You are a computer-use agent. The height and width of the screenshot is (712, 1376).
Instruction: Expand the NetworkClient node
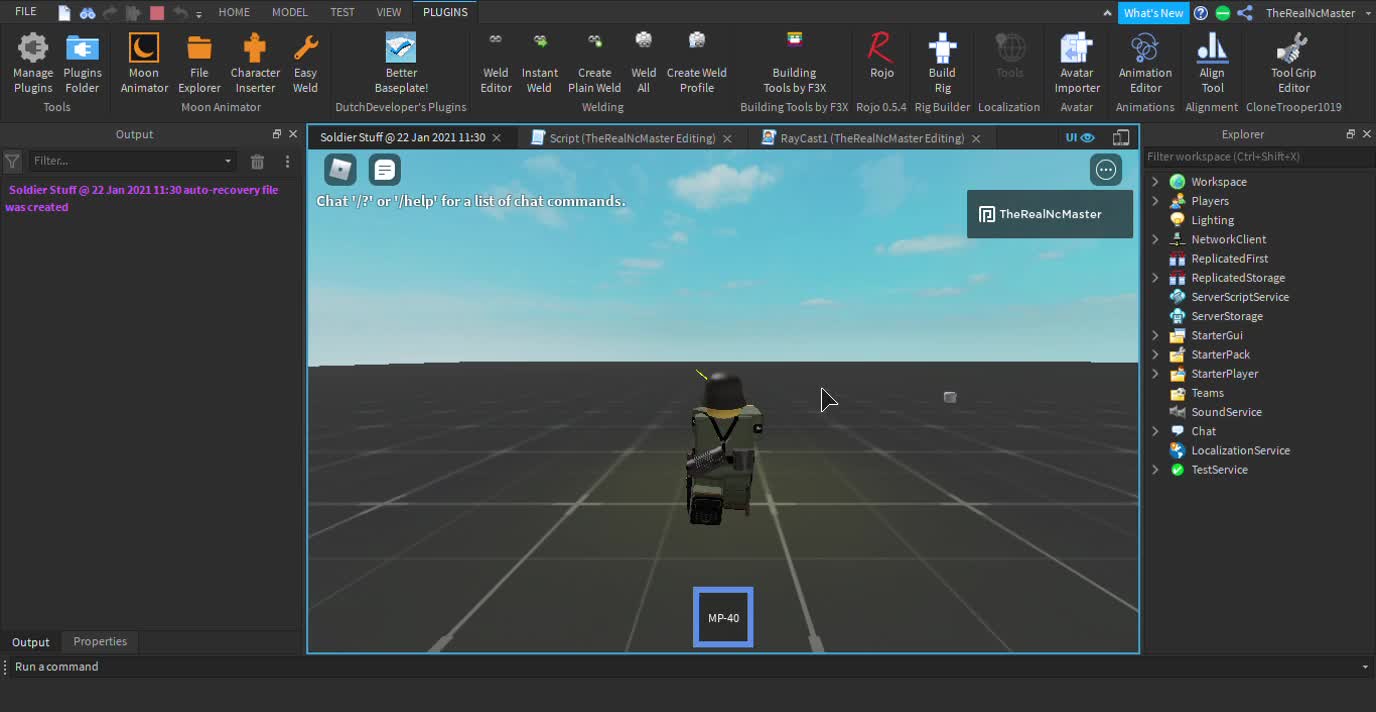1155,239
